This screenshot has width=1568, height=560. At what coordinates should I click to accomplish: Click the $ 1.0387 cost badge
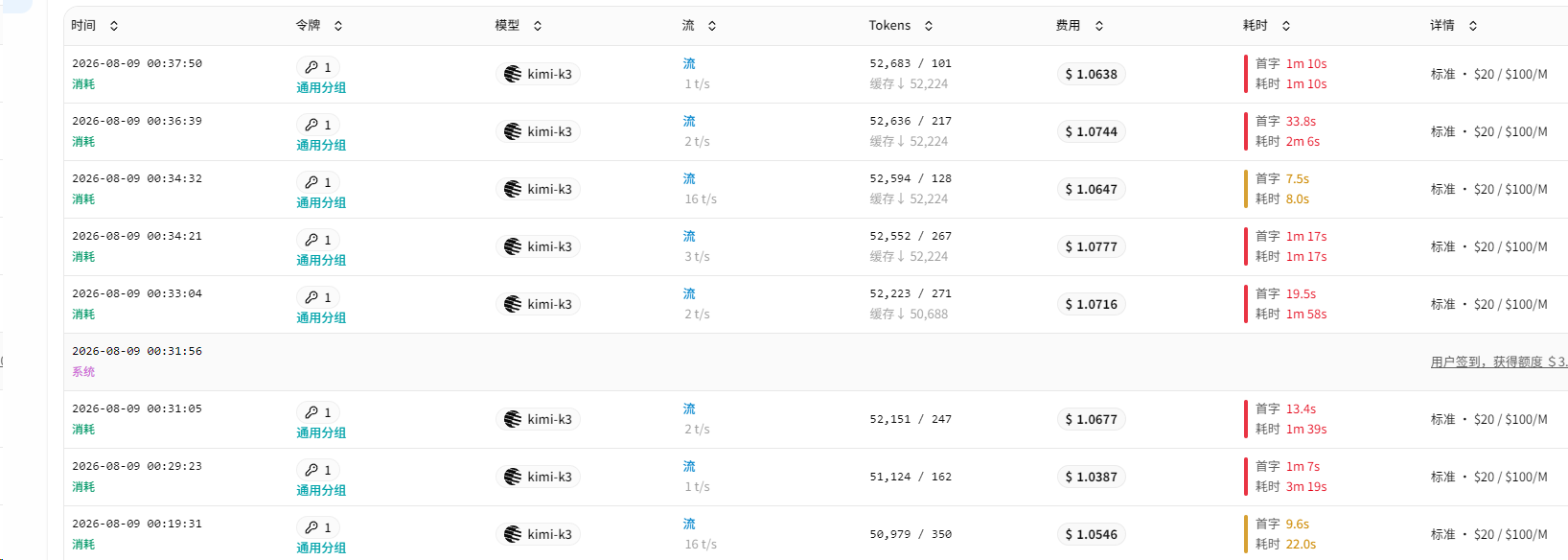1092,477
